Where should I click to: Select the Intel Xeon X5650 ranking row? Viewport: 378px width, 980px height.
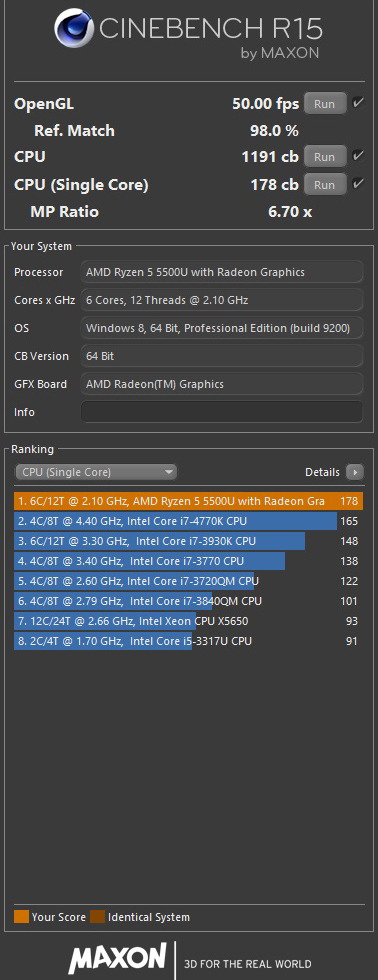click(x=188, y=621)
